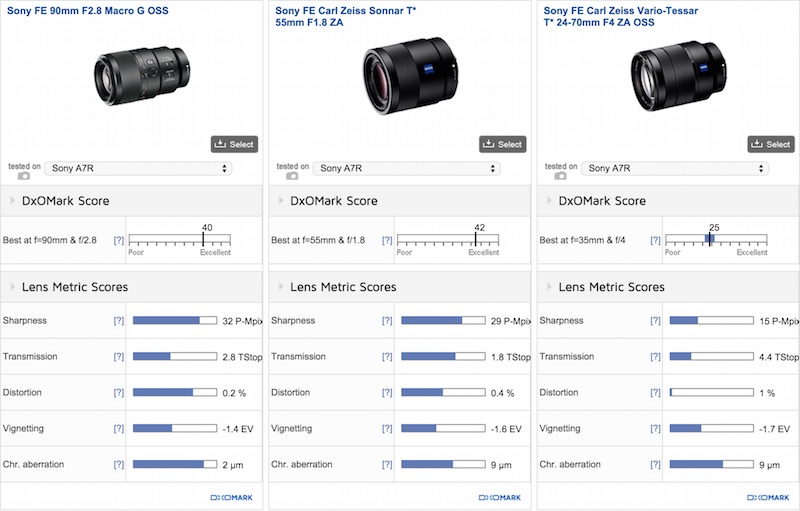800x511 pixels.
Task: Click the DxOMark Score section icon for 90mm lens
Action: pyautogui.click(x=11, y=201)
